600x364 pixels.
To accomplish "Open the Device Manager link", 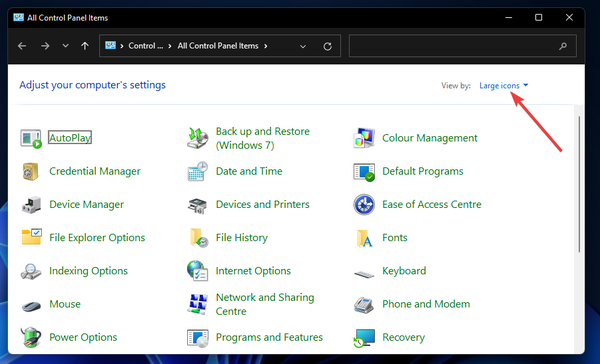I will point(86,204).
